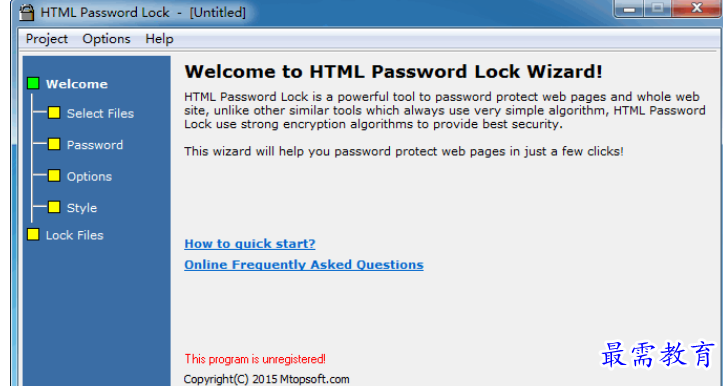The height and width of the screenshot is (386, 723).
Task: Select the Options step in sidebar
Action: (89, 176)
